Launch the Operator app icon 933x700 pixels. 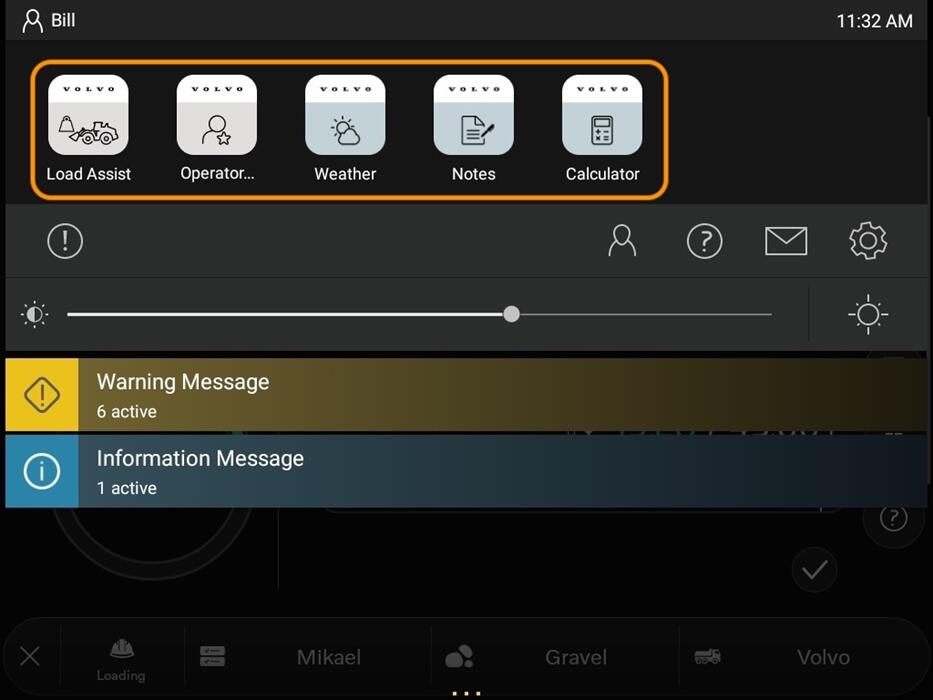[x=217, y=116]
